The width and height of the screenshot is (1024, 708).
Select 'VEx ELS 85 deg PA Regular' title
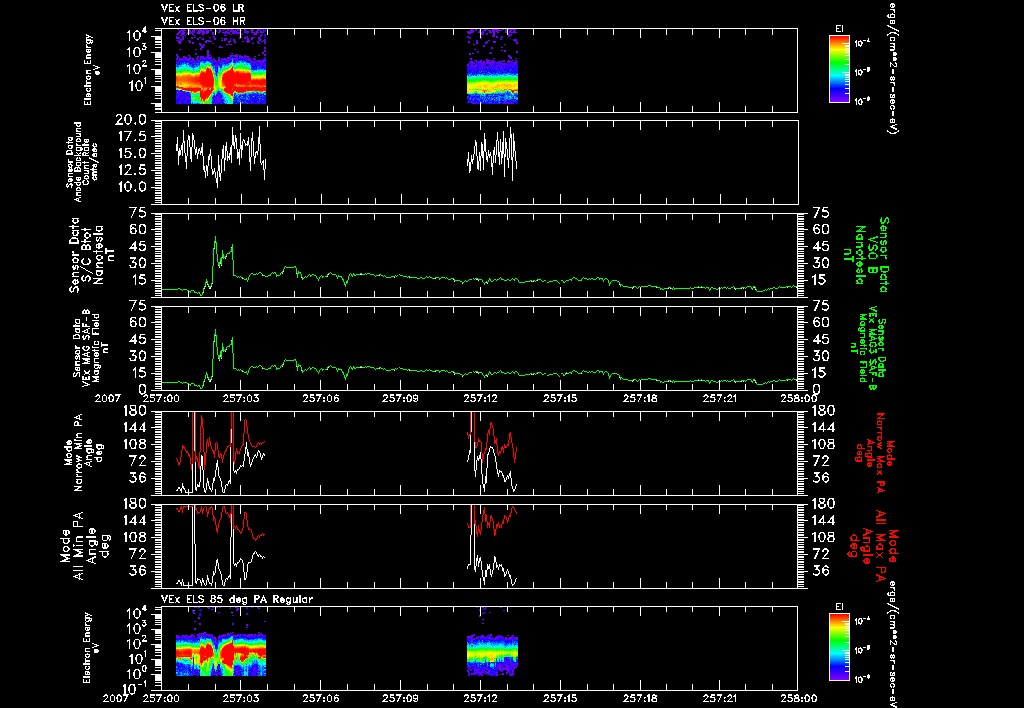237,599
